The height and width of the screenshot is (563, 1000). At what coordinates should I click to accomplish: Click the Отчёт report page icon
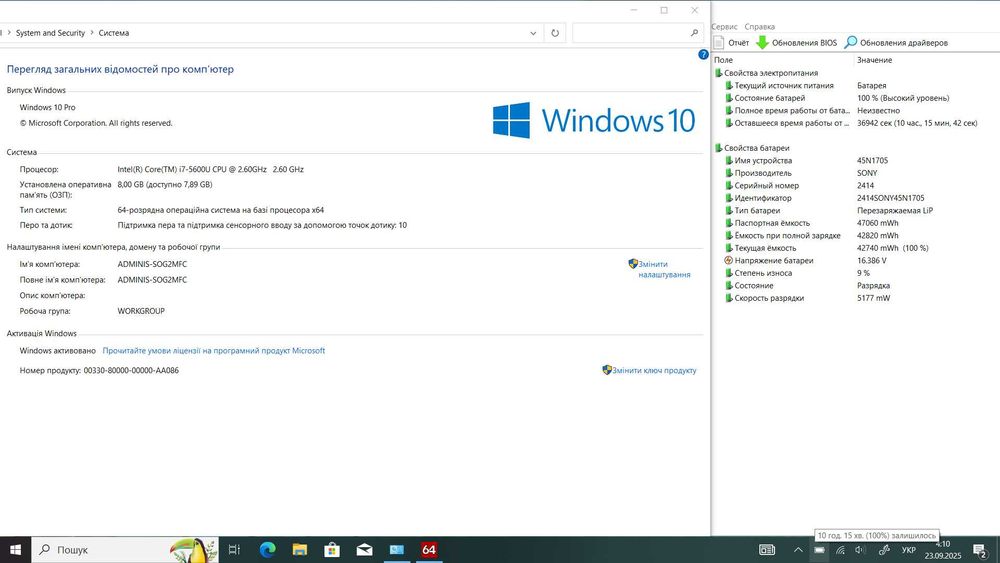719,43
